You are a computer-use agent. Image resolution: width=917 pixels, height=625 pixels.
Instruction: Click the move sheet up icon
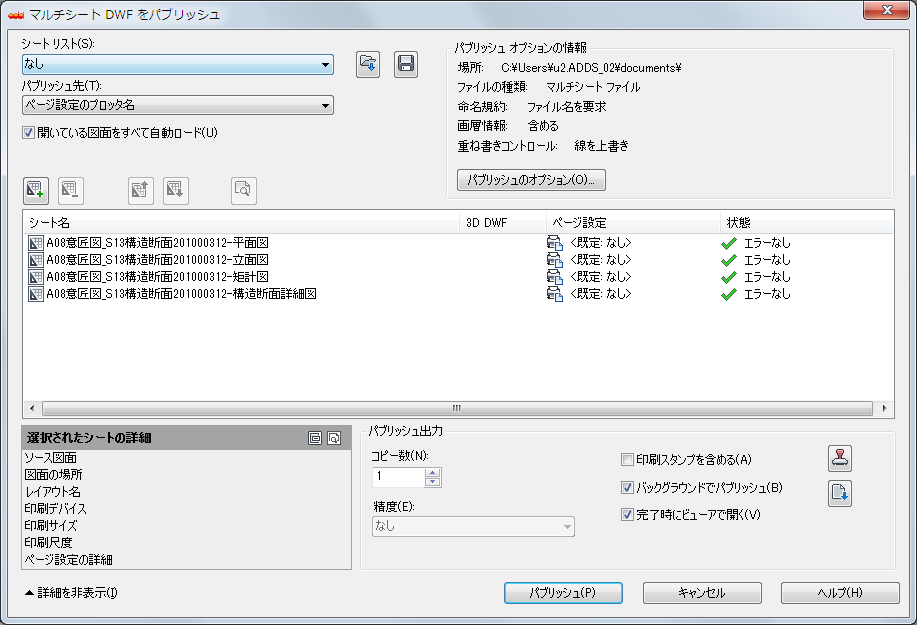[x=141, y=191]
